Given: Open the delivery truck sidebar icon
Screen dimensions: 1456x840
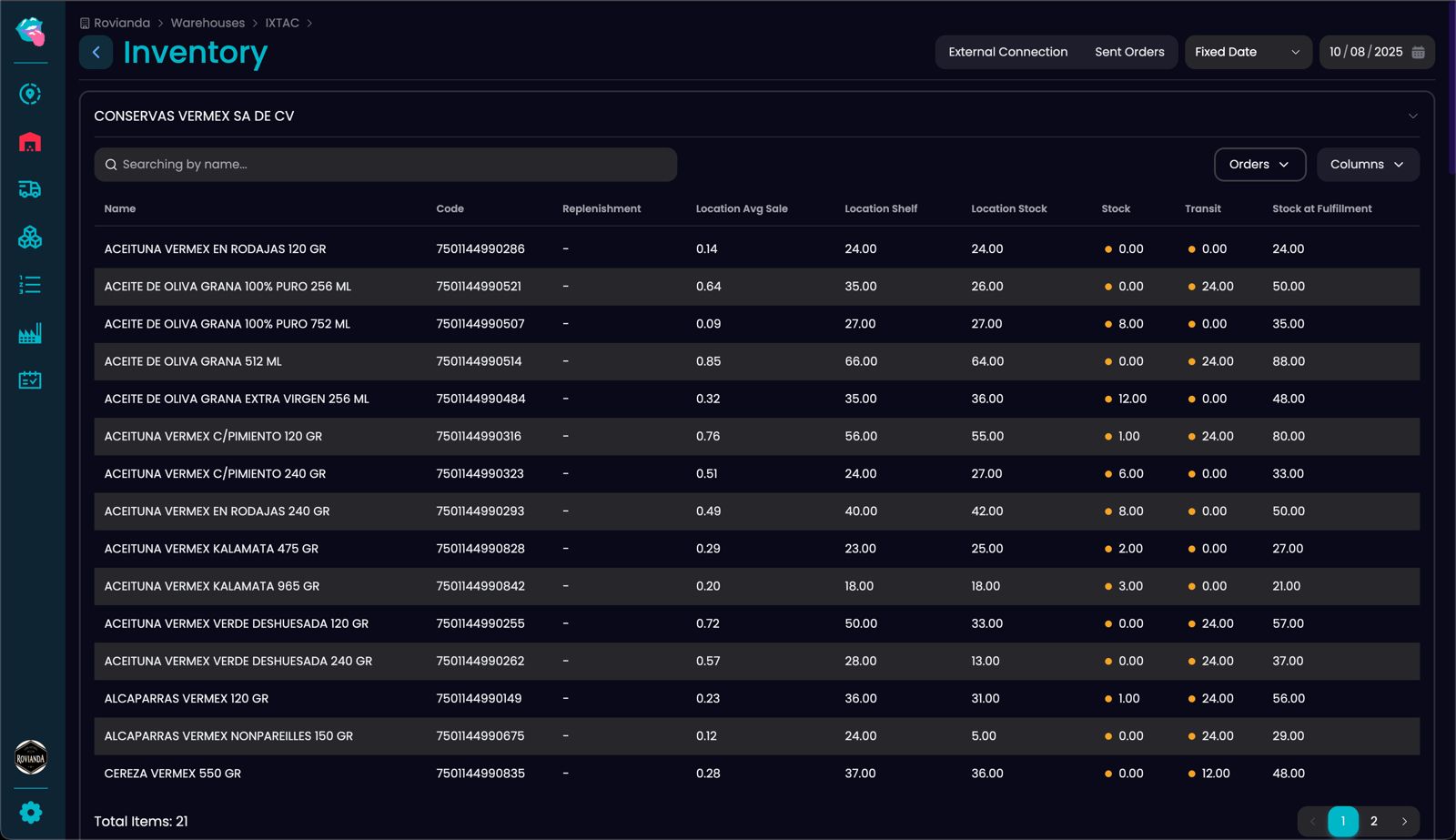Looking at the screenshot, I should coord(30,189).
